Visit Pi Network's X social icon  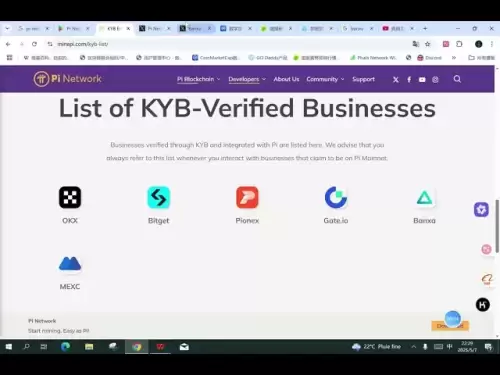[396, 80]
